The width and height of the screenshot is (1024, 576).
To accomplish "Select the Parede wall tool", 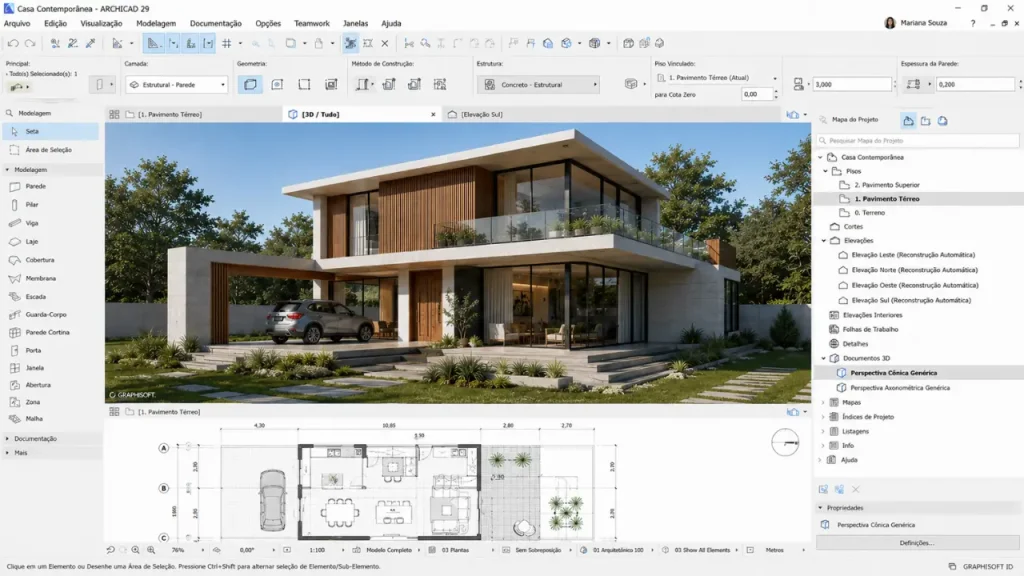I will tap(36, 186).
